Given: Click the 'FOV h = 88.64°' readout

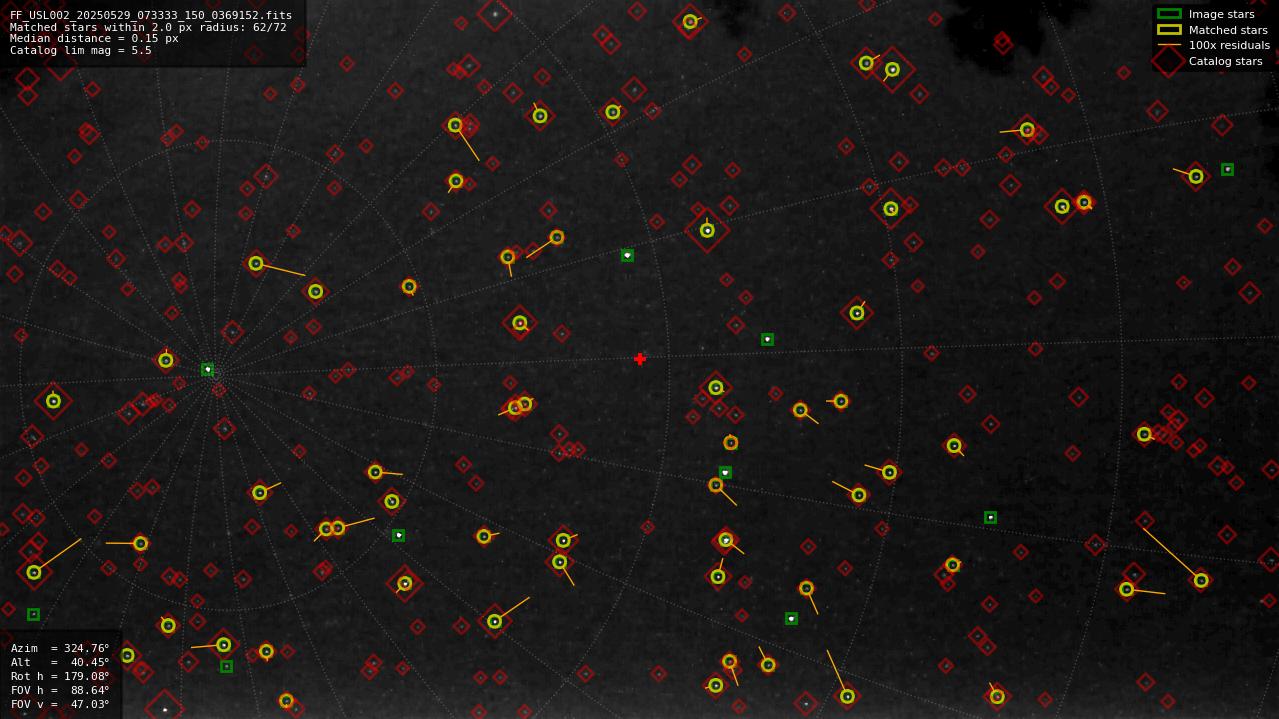Looking at the screenshot, I should (x=60, y=690).
